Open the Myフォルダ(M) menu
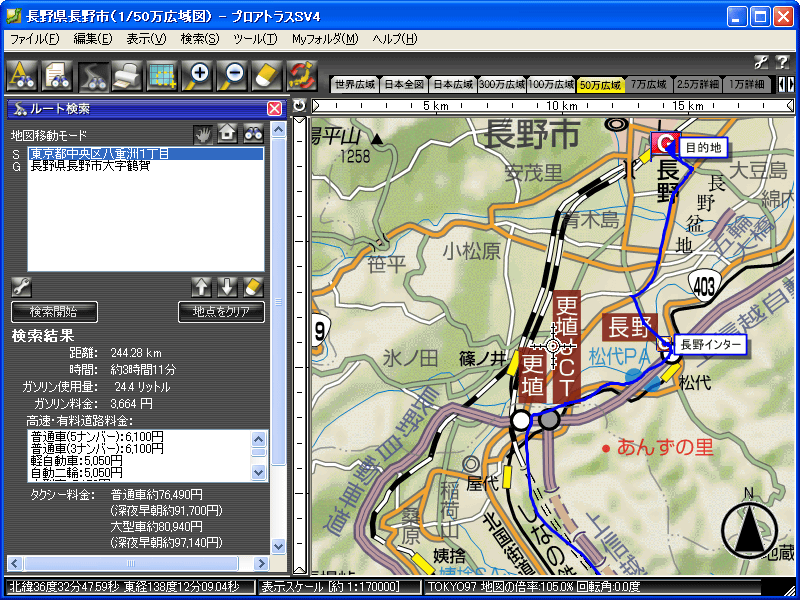Viewport: 800px width, 600px height. 325,39
